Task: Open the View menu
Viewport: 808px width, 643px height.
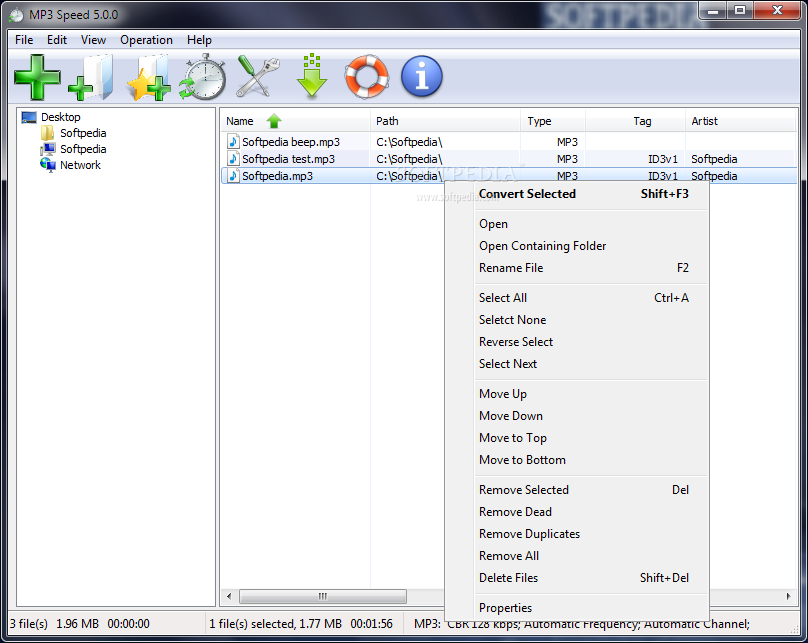Action: click(93, 40)
